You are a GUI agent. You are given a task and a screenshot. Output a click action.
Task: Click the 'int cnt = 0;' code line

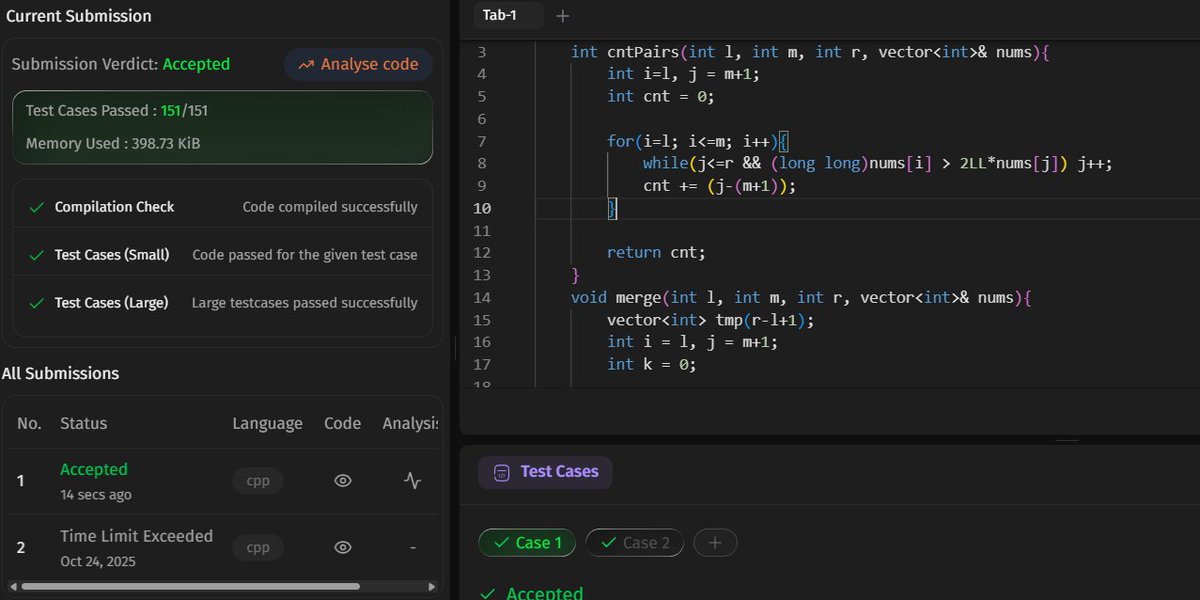pos(661,96)
